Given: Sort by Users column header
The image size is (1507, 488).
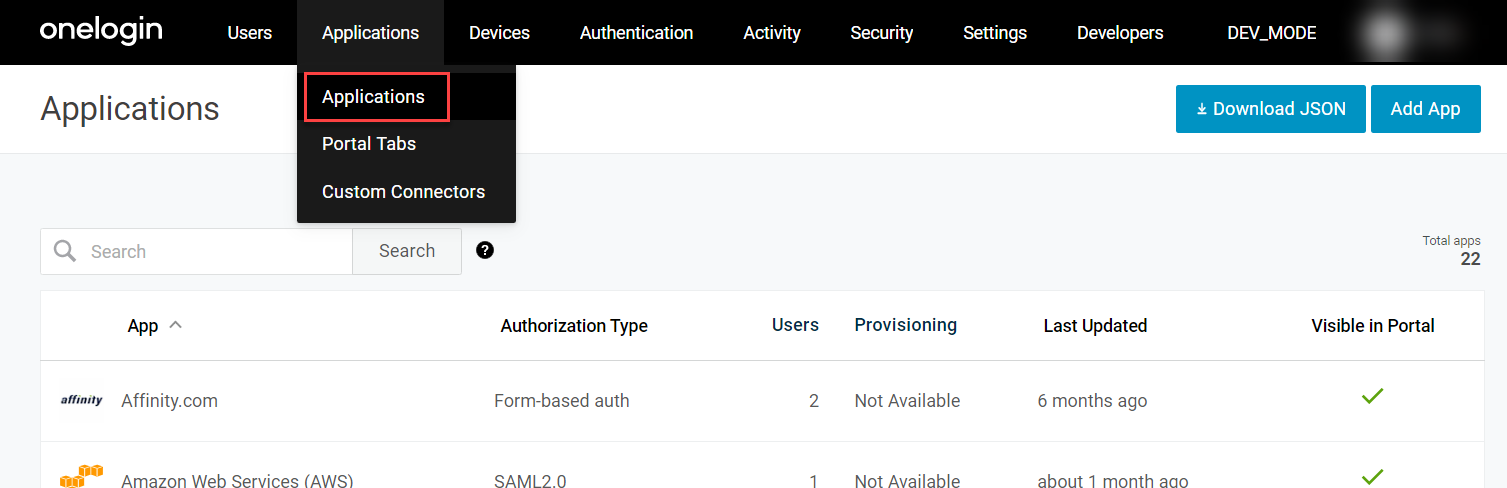Looking at the screenshot, I should 795,325.
